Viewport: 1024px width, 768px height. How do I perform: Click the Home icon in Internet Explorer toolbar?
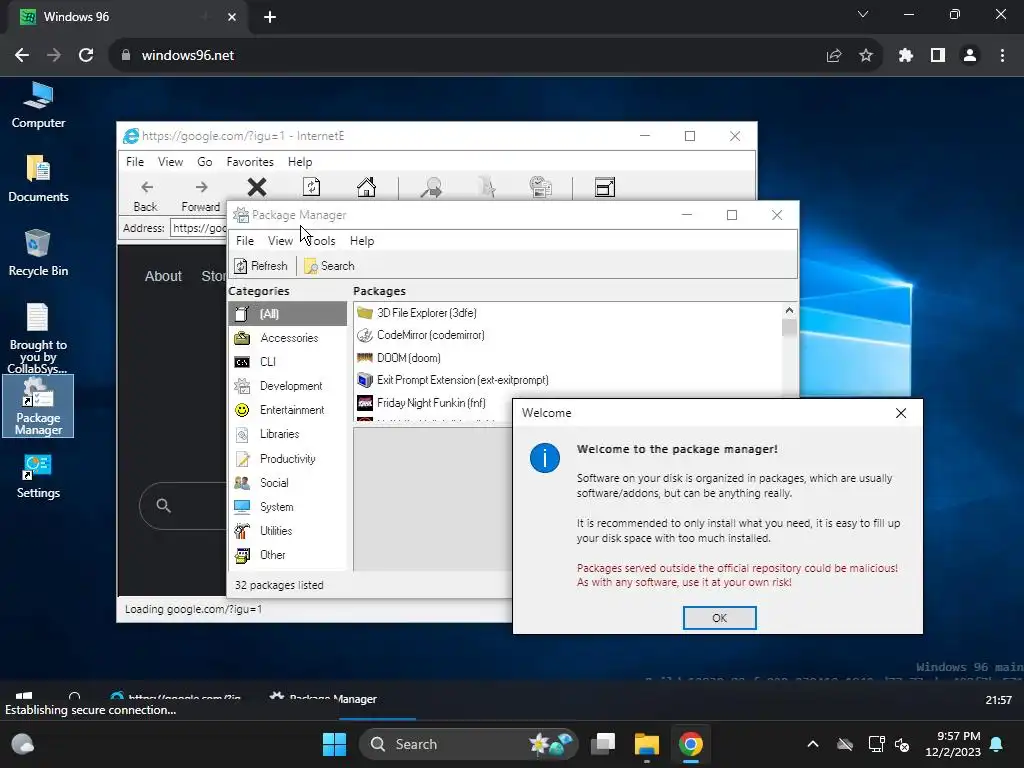tap(366, 187)
